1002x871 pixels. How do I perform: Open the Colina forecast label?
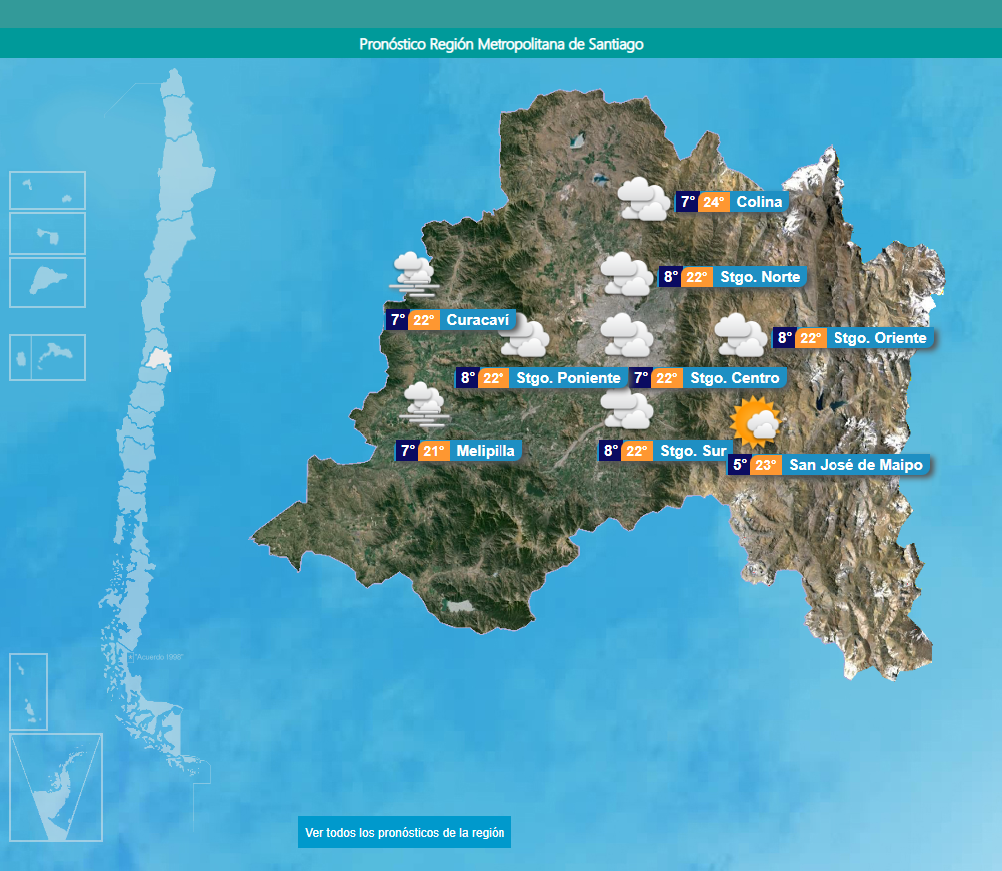point(758,202)
